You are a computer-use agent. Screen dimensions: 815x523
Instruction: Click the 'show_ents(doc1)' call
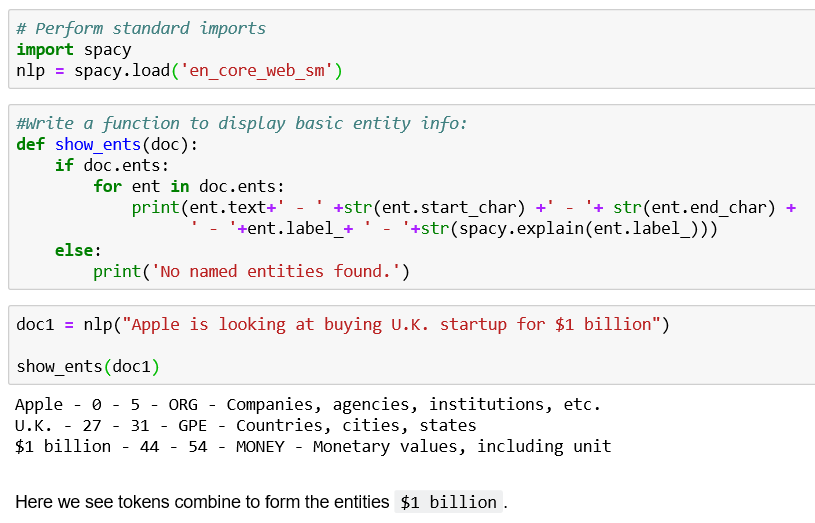88,367
